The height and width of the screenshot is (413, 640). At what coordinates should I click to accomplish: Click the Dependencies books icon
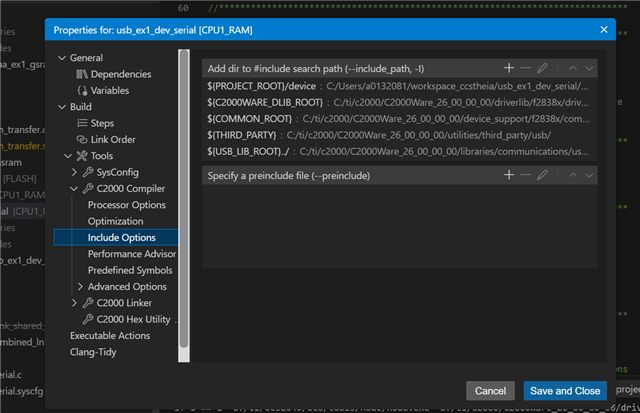tap(82, 74)
